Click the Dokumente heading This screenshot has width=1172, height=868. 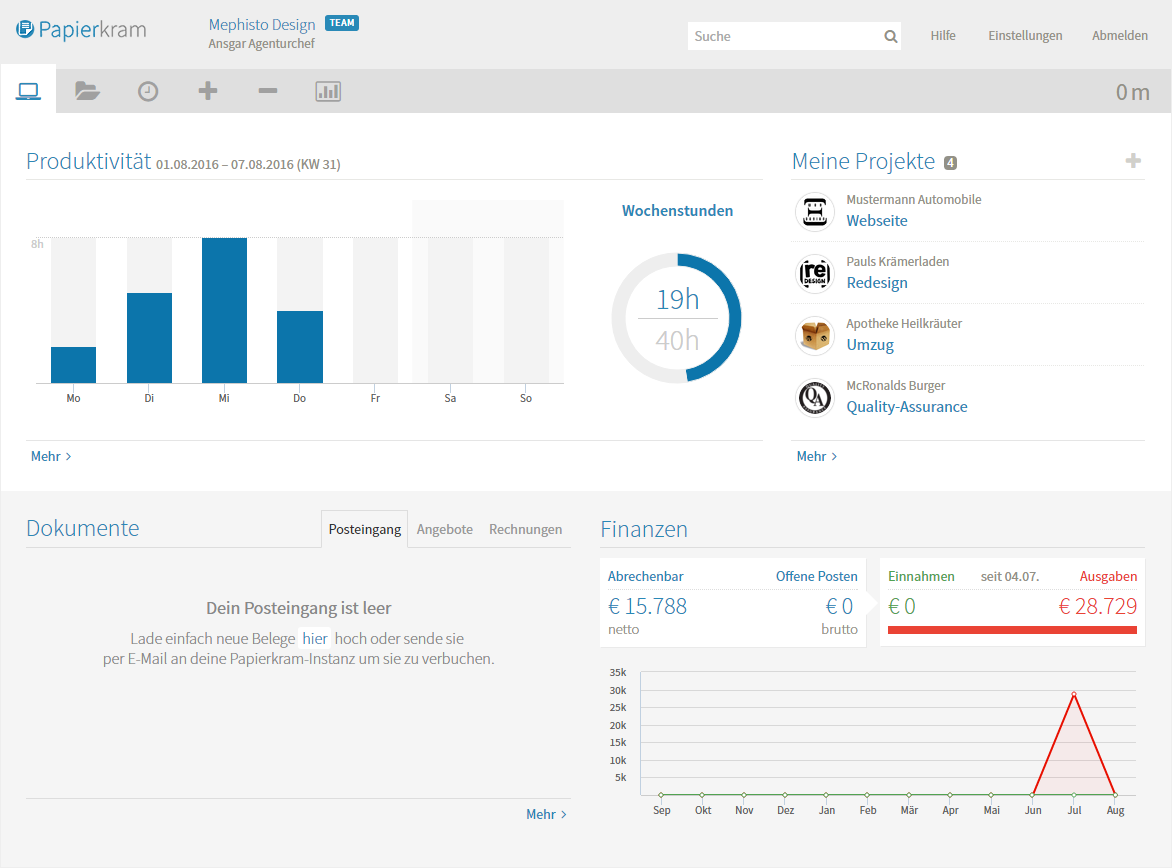82,528
